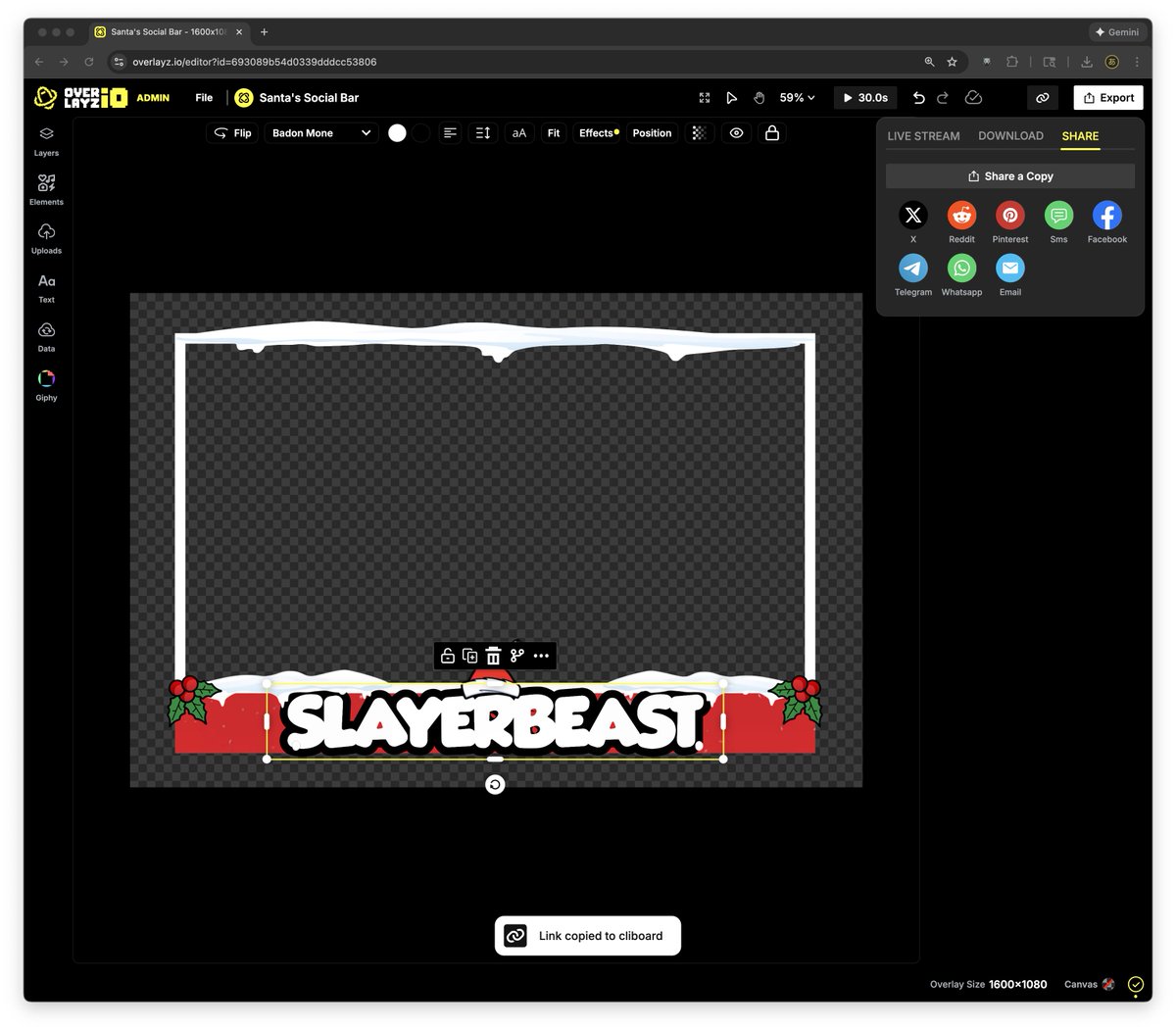Viewport: 1176px width, 1031px height.
Task: Open more options three-dots menu
Action: (x=541, y=656)
